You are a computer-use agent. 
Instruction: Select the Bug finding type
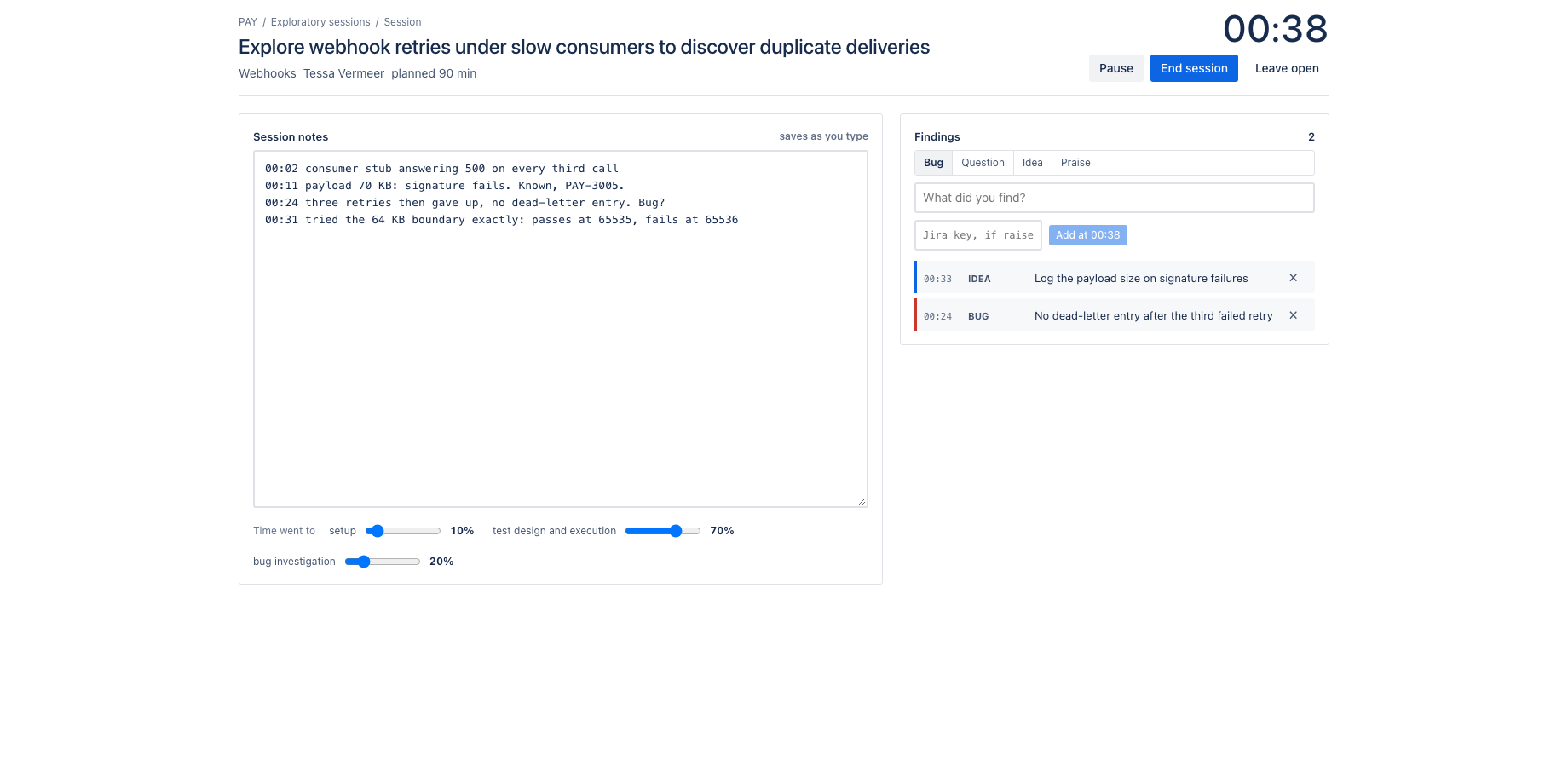(x=933, y=163)
